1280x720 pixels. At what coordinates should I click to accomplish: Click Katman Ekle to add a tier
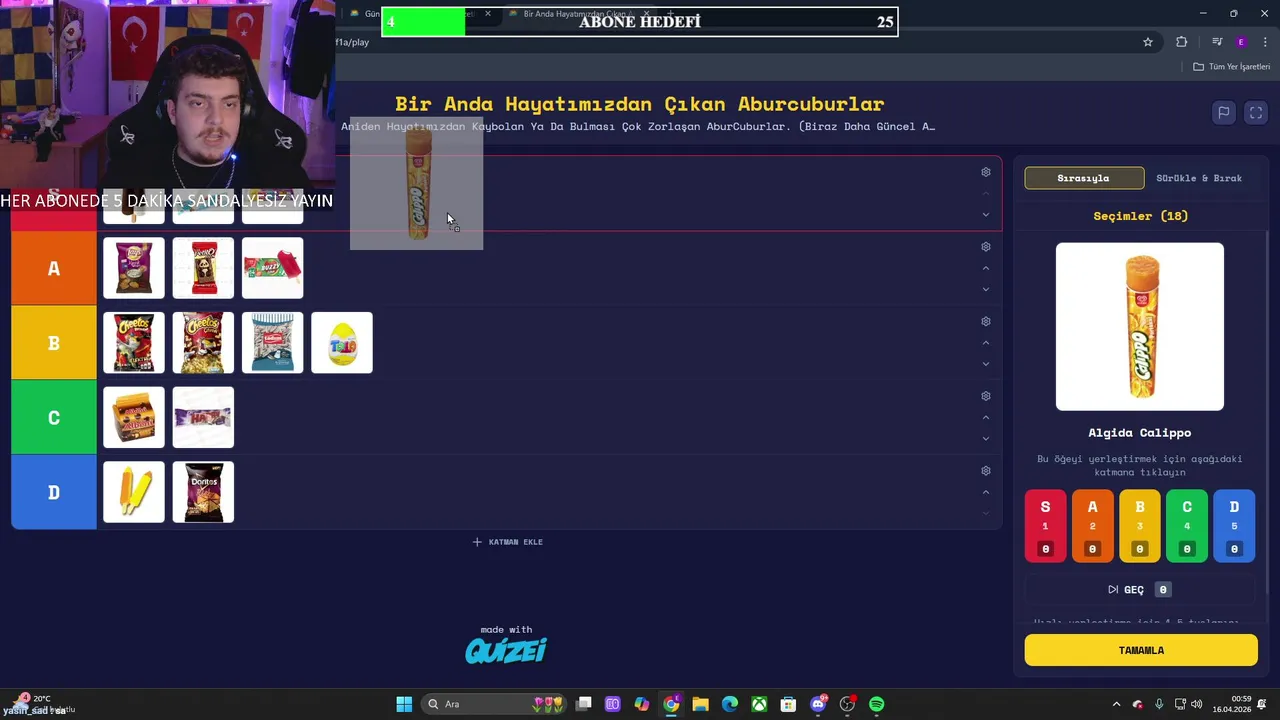coord(507,542)
